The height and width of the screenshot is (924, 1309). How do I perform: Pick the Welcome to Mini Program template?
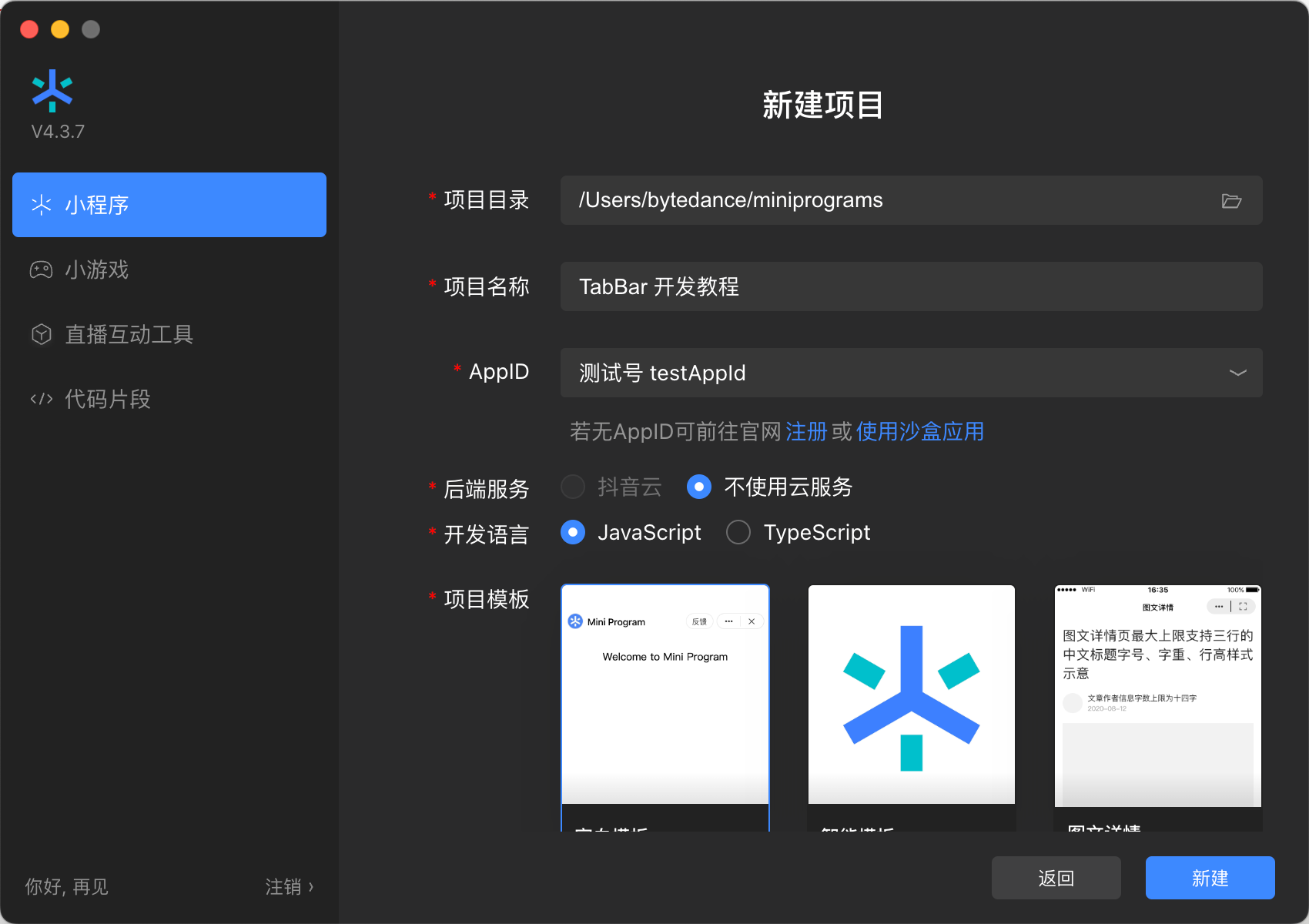point(665,707)
